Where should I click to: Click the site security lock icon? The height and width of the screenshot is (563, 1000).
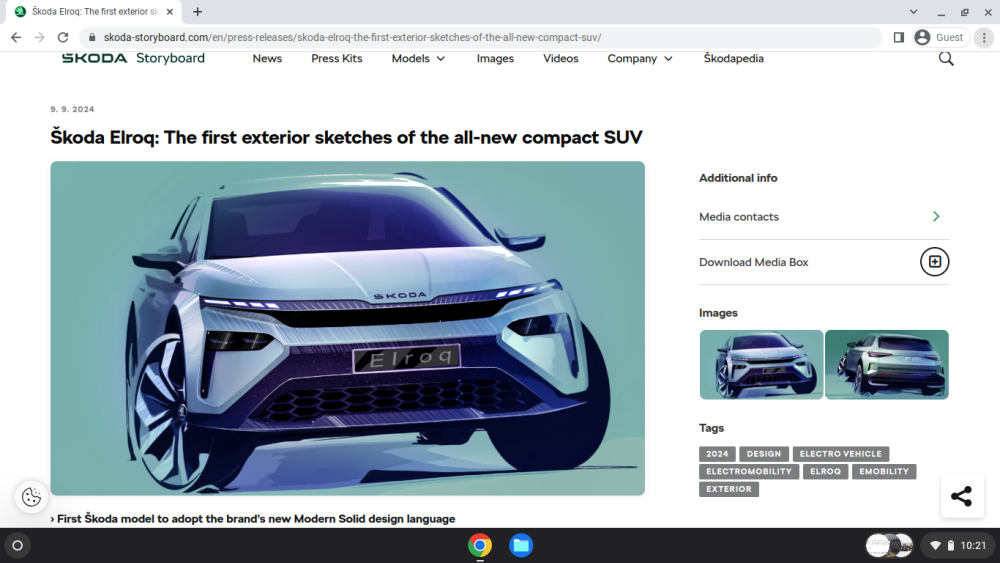coord(92,38)
